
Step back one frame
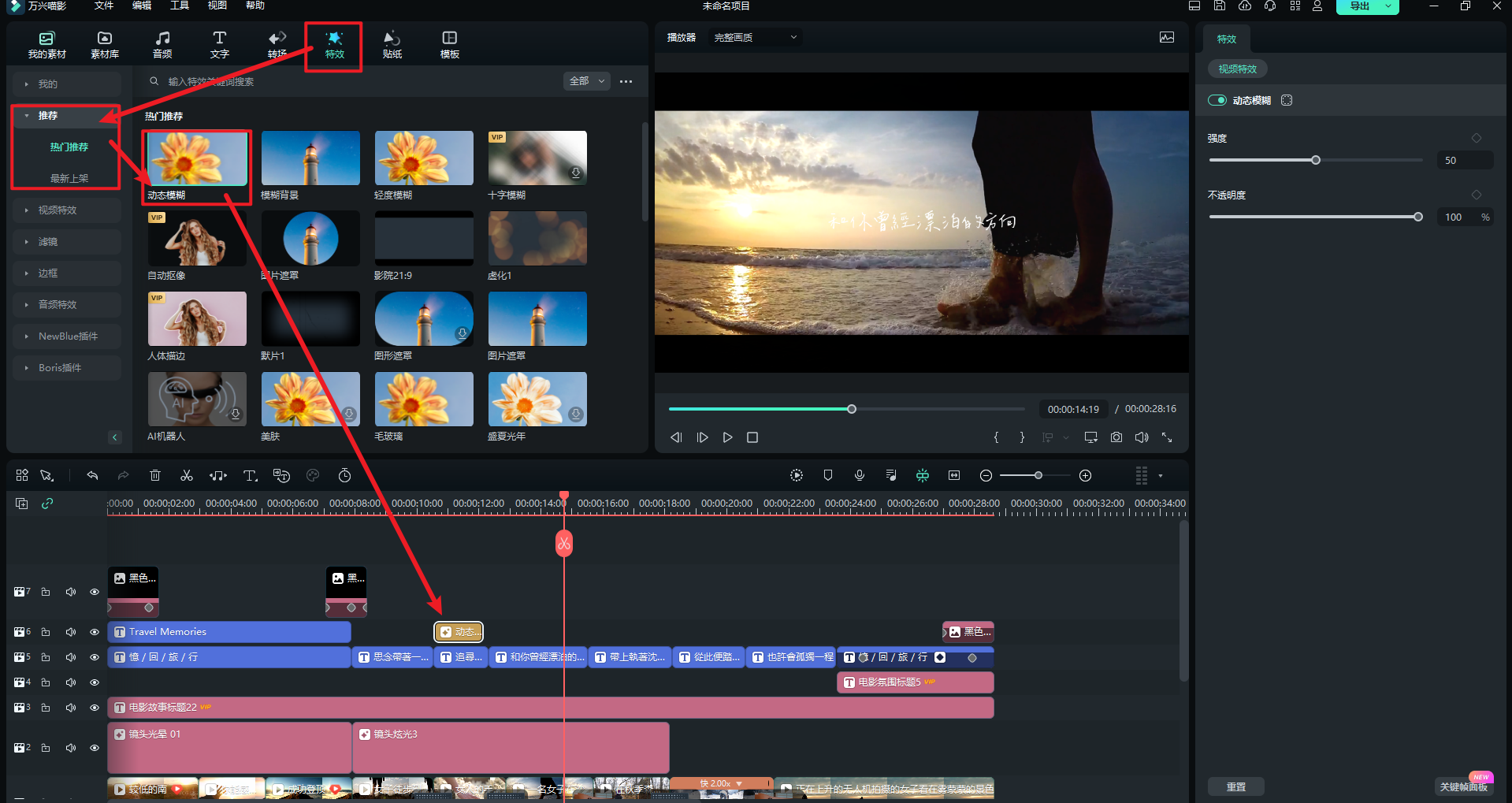[x=676, y=437]
